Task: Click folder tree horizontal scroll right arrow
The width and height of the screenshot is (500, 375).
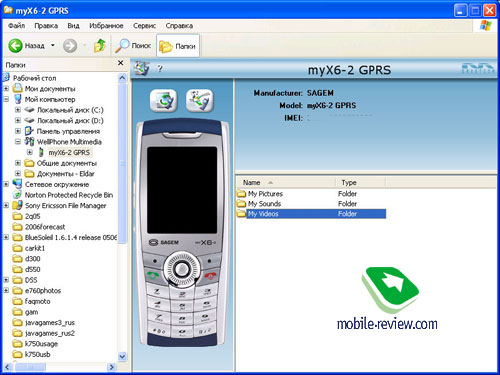Action: [112, 367]
